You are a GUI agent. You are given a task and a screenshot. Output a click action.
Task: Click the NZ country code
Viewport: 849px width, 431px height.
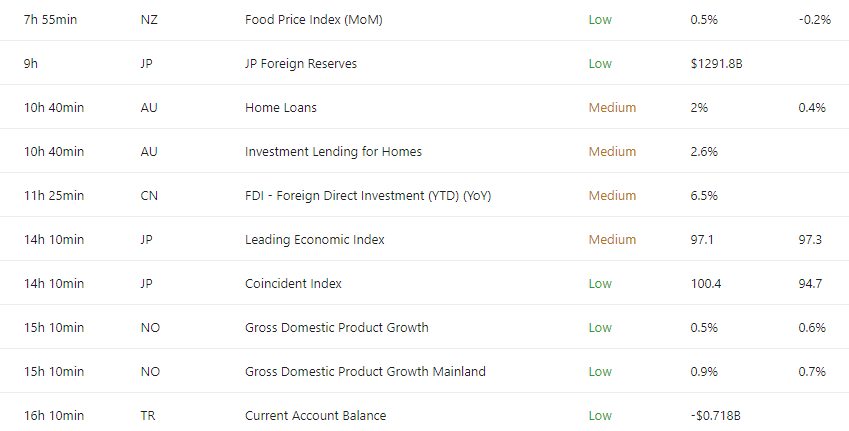(x=150, y=20)
